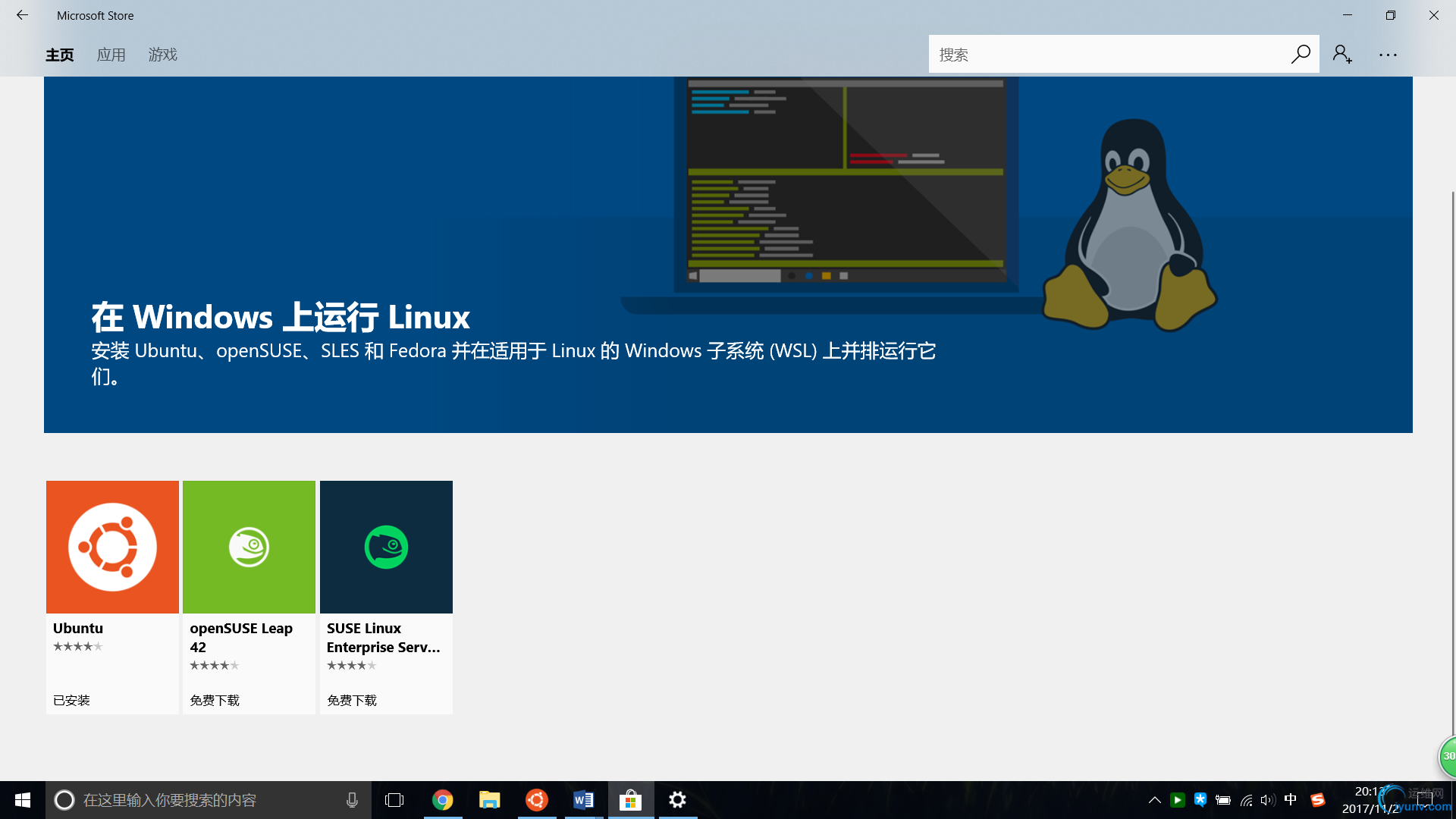Minimize the Microsoft Store window
The width and height of the screenshot is (1456, 819).
click(x=1348, y=15)
